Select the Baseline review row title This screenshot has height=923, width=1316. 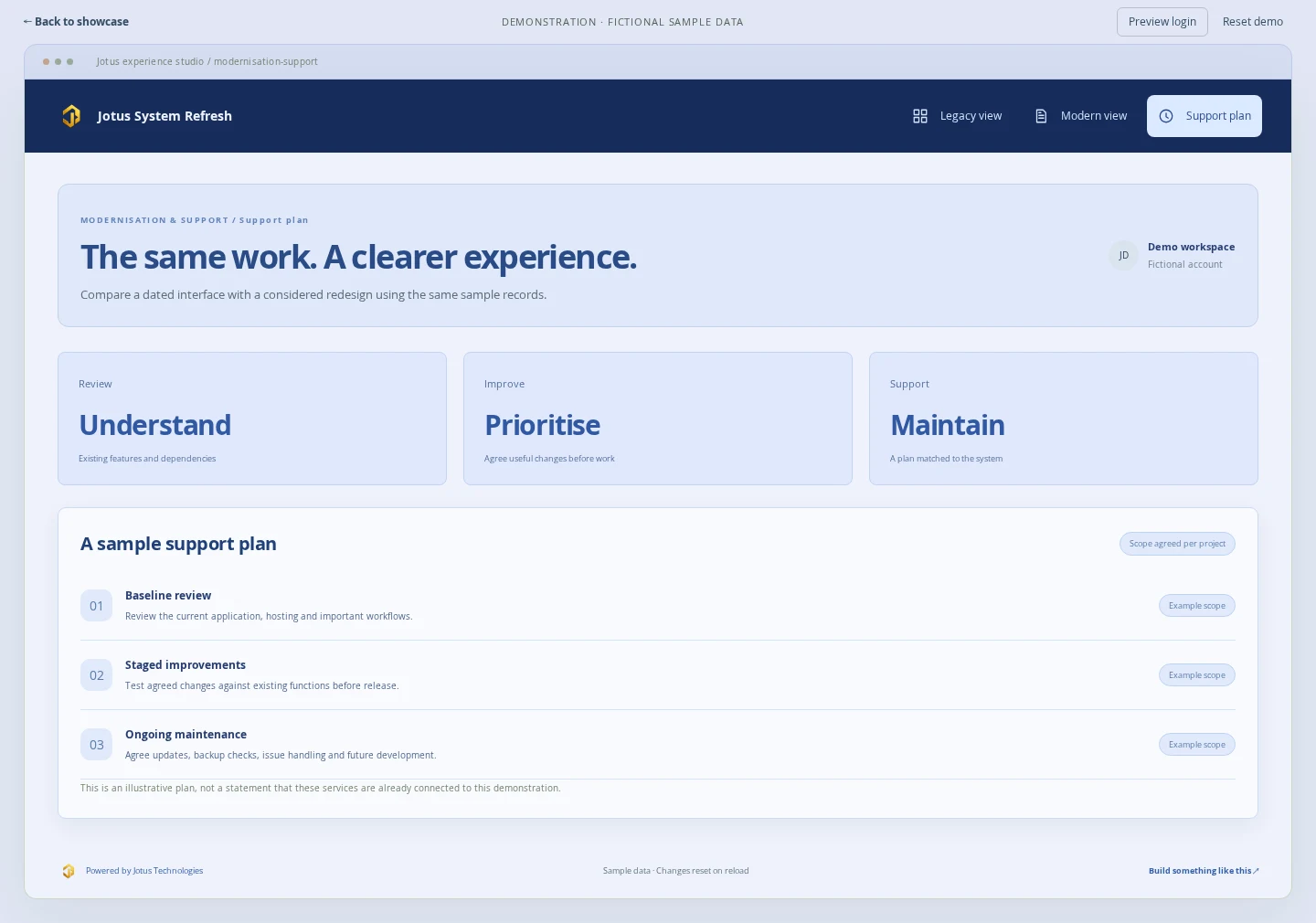pos(168,596)
